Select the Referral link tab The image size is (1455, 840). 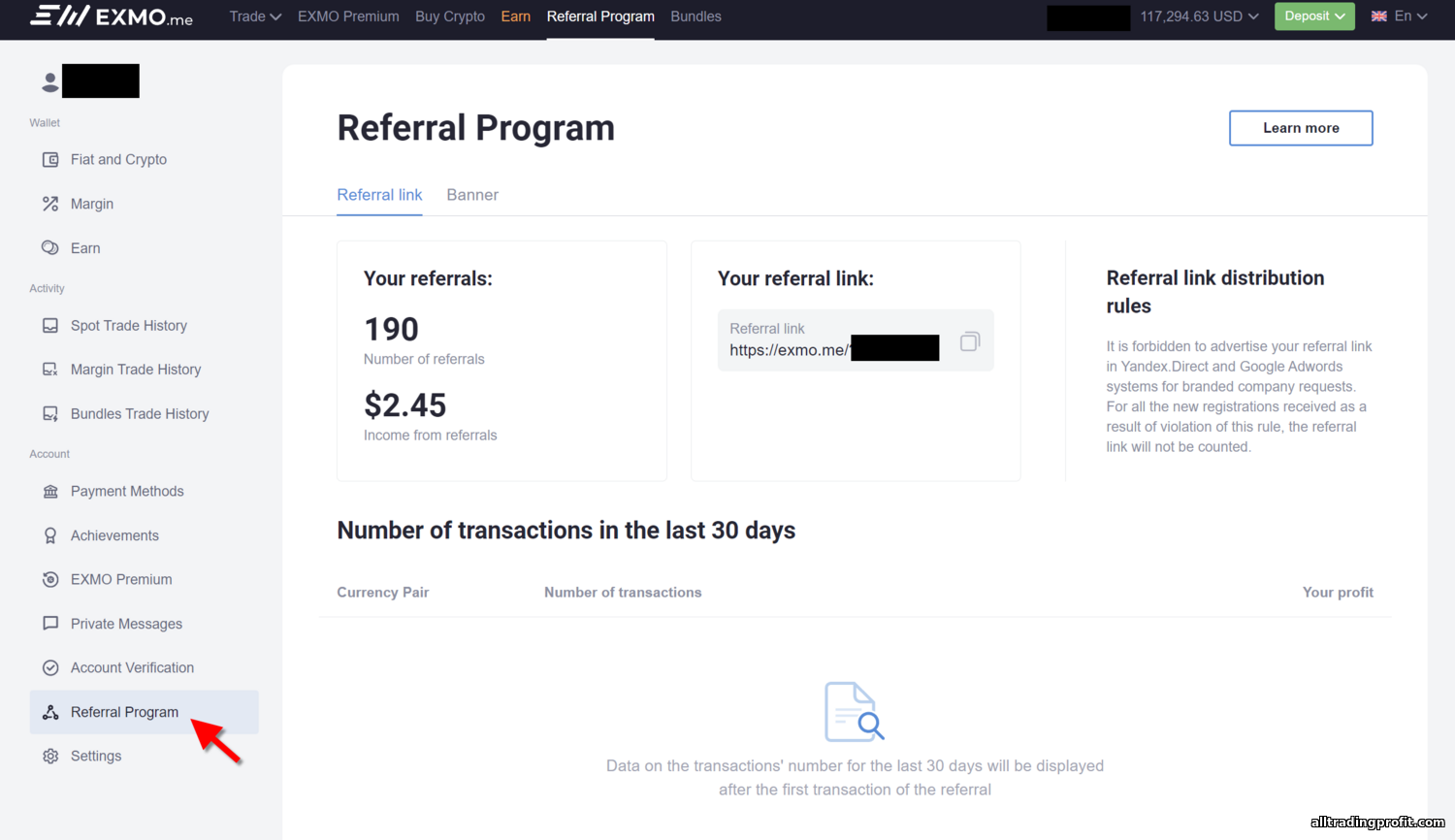pyautogui.click(x=379, y=195)
